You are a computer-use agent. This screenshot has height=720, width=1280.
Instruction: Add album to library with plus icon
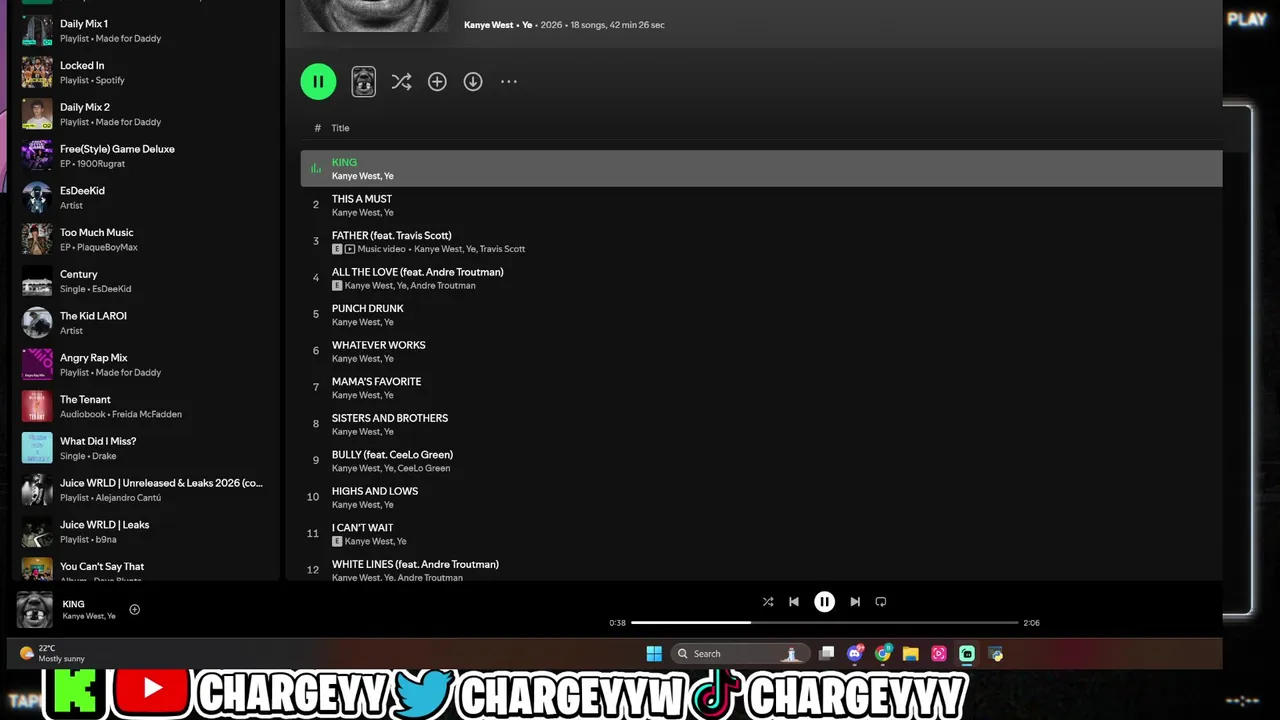point(437,82)
